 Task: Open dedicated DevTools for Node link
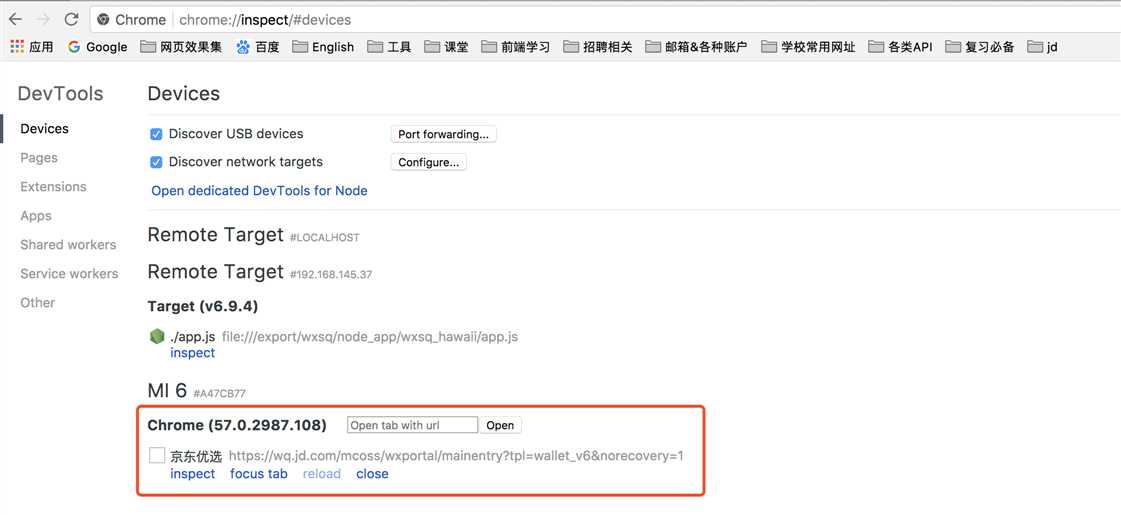(x=259, y=191)
